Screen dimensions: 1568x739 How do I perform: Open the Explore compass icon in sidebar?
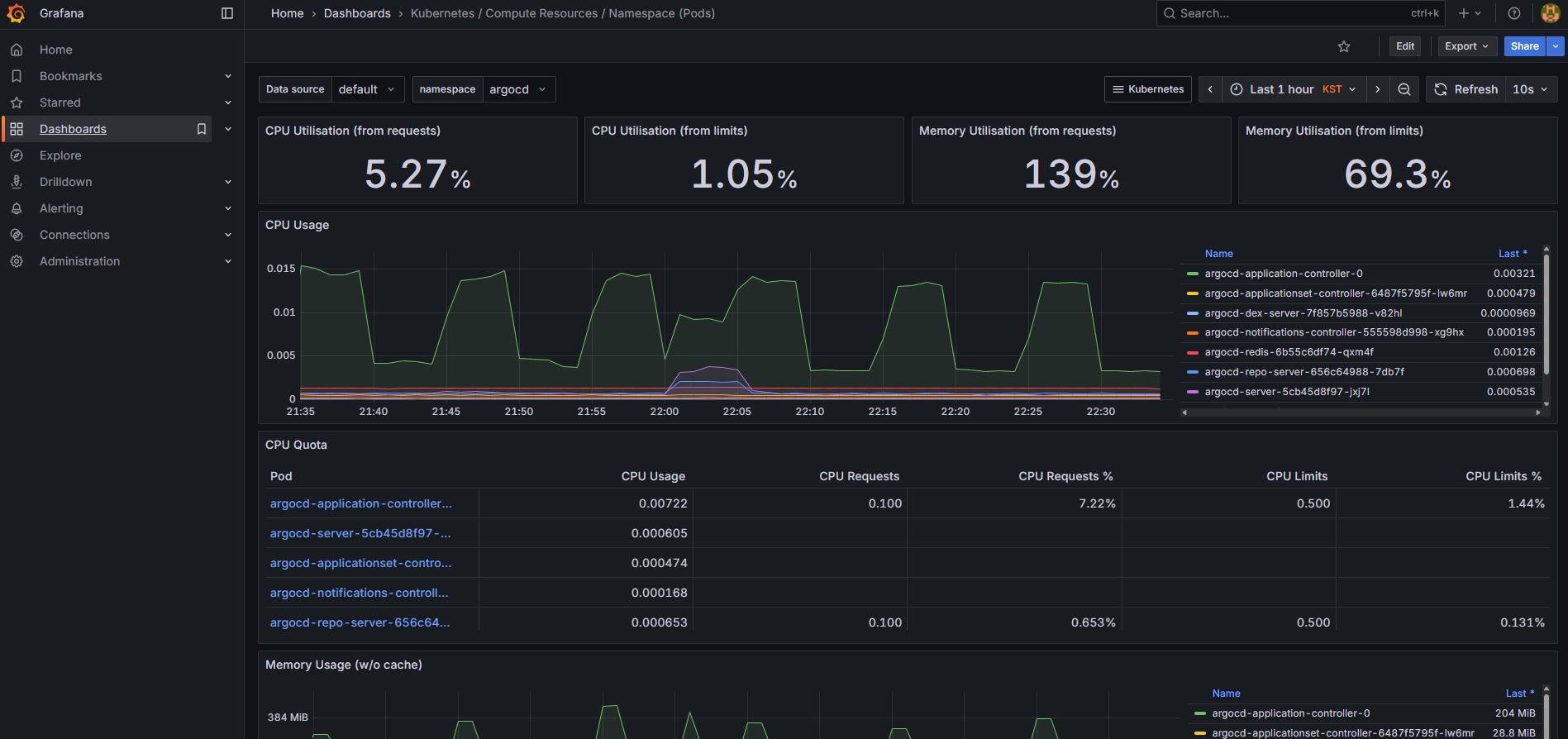pyautogui.click(x=17, y=155)
